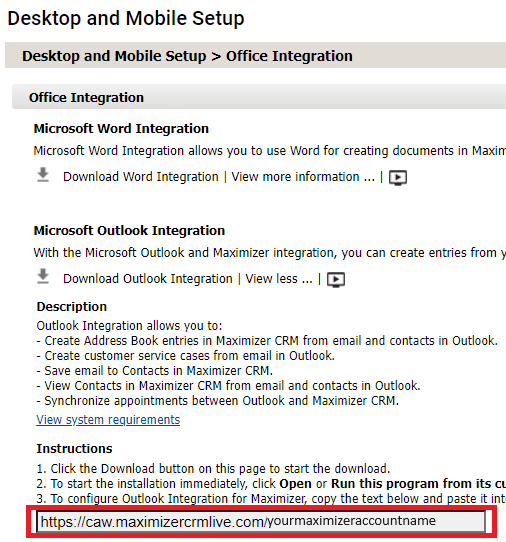Click 'View Contacts in Maximizer CRM' line

[x=228, y=385]
